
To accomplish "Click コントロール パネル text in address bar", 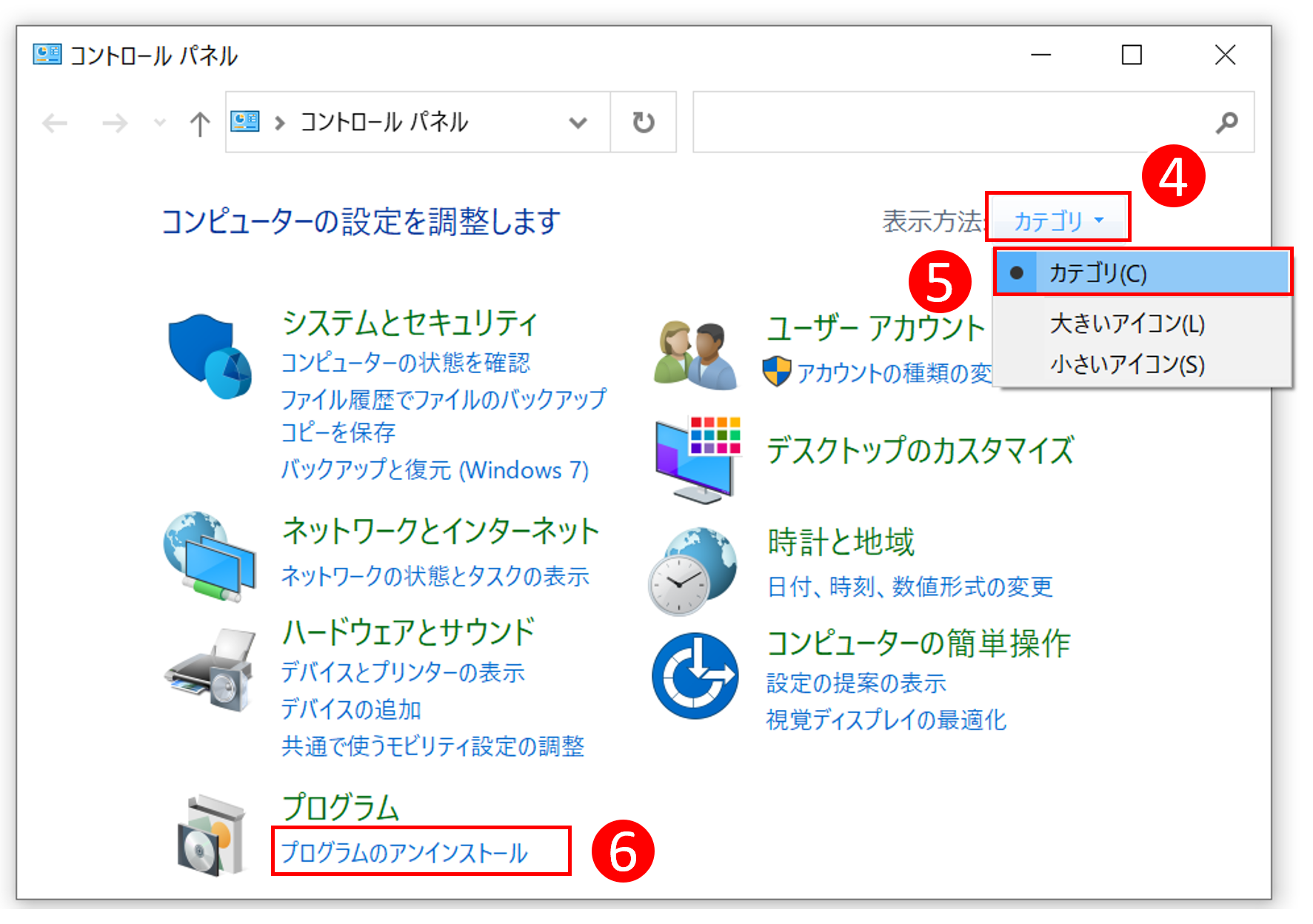I will (384, 122).
